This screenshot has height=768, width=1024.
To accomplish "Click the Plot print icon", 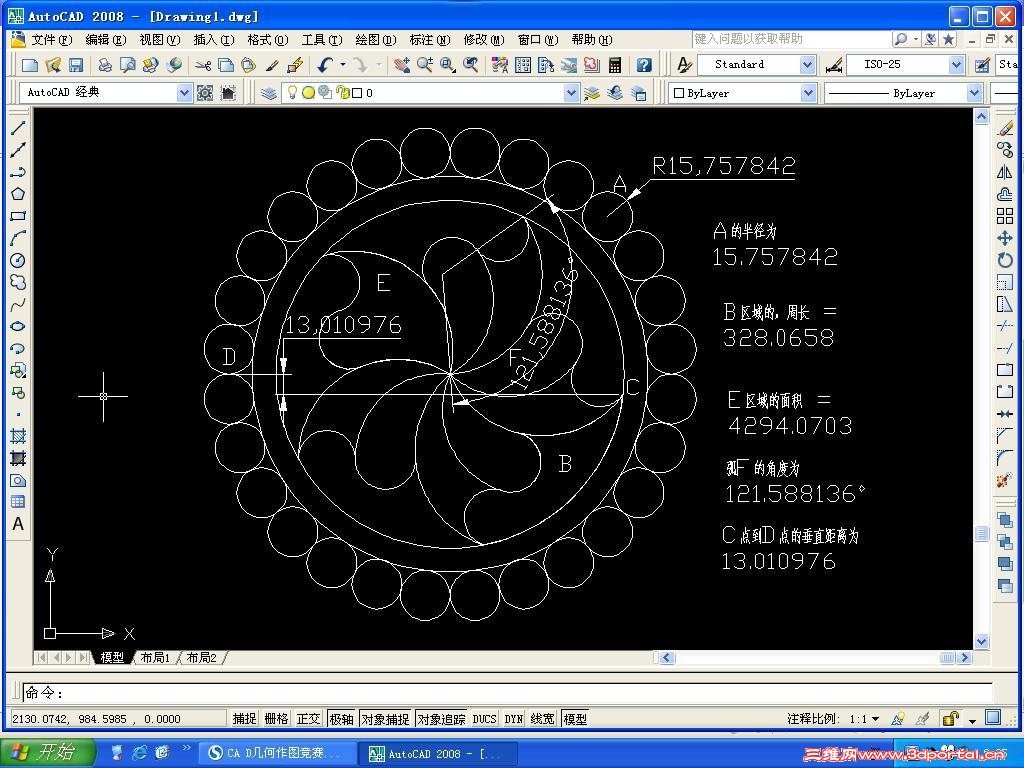I will 104,65.
